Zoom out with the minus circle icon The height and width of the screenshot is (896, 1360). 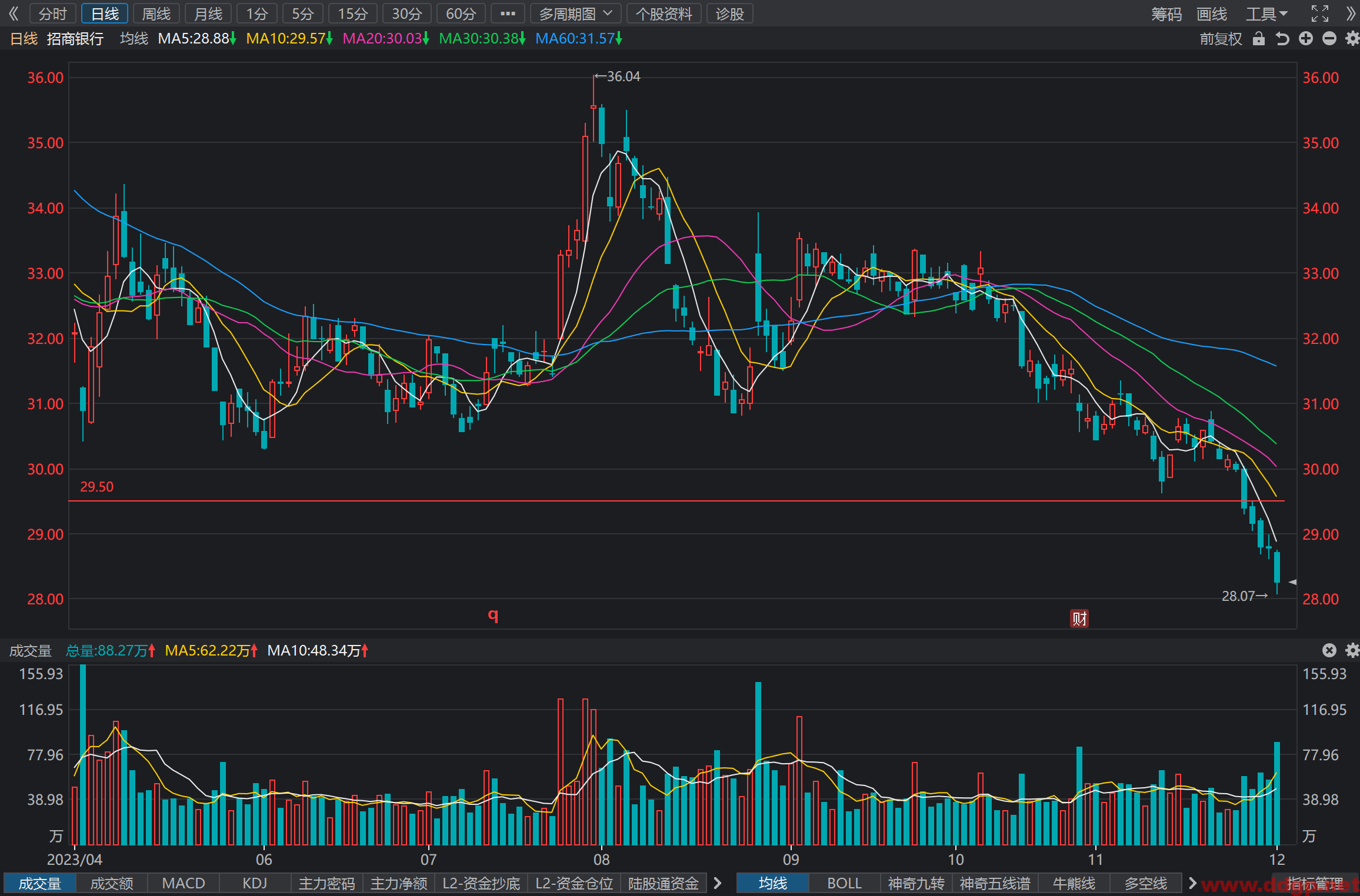click(x=1329, y=39)
